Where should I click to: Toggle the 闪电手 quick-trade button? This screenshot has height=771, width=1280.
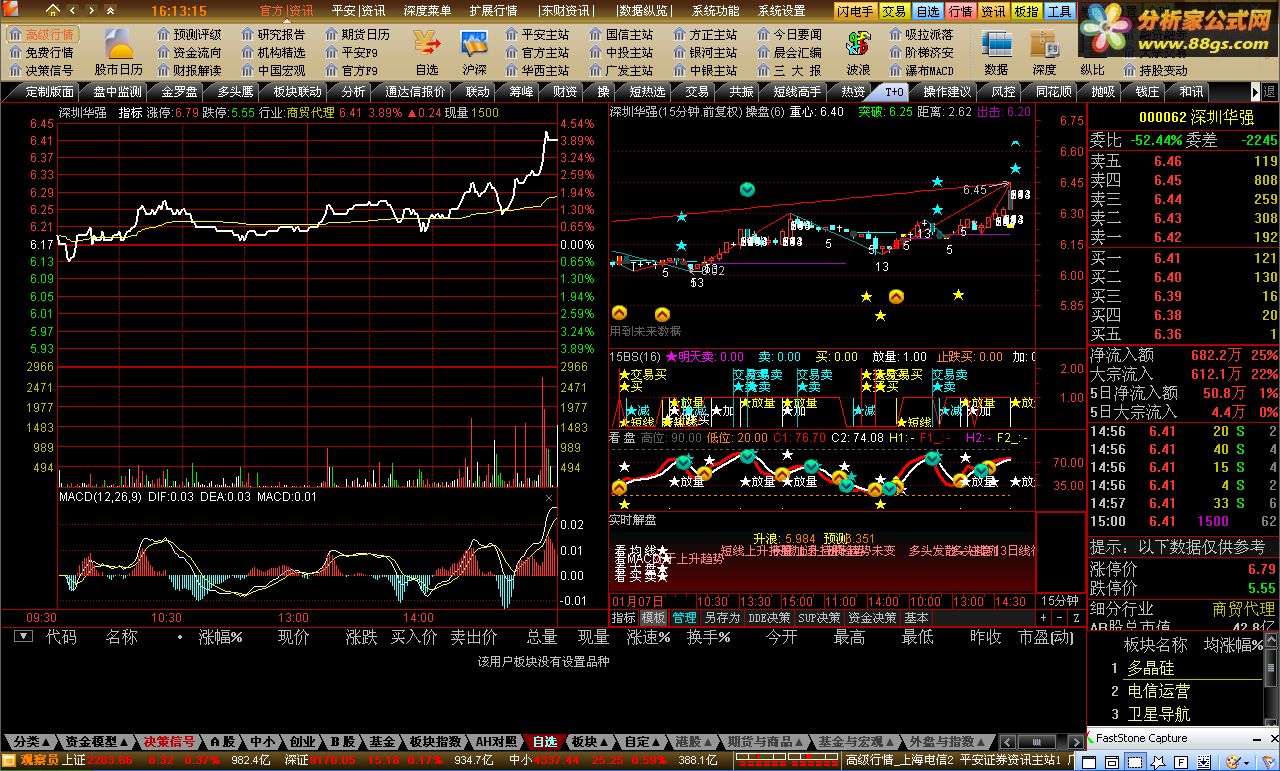click(856, 11)
